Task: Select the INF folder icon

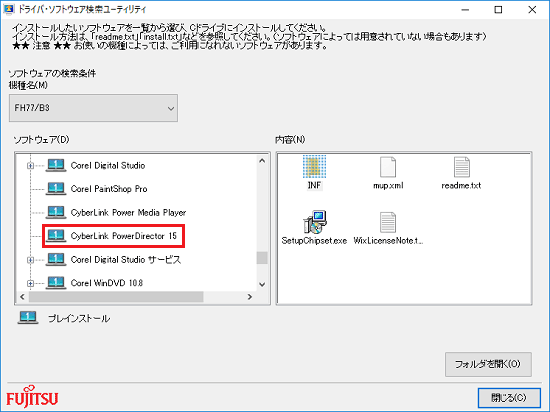Action: click(x=314, y=167)
